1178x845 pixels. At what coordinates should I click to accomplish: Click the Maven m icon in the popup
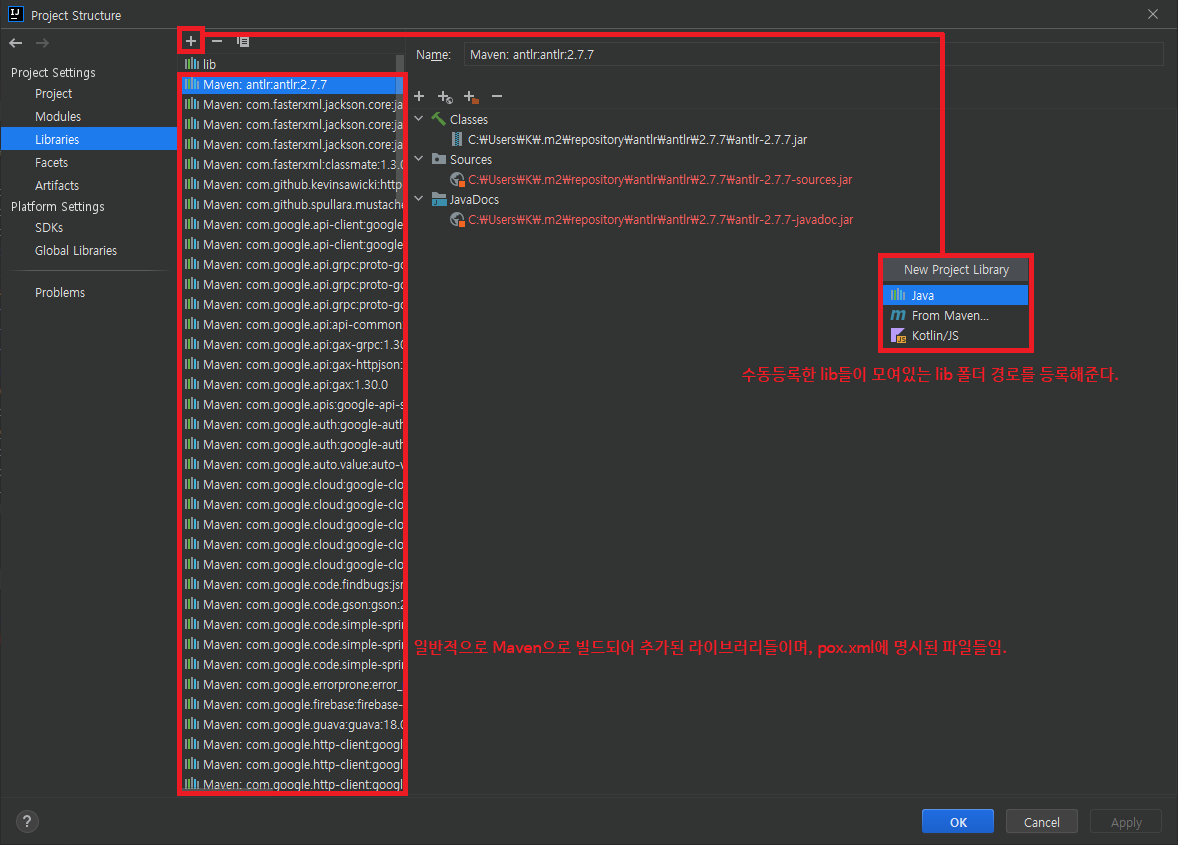tap(898, 315)
